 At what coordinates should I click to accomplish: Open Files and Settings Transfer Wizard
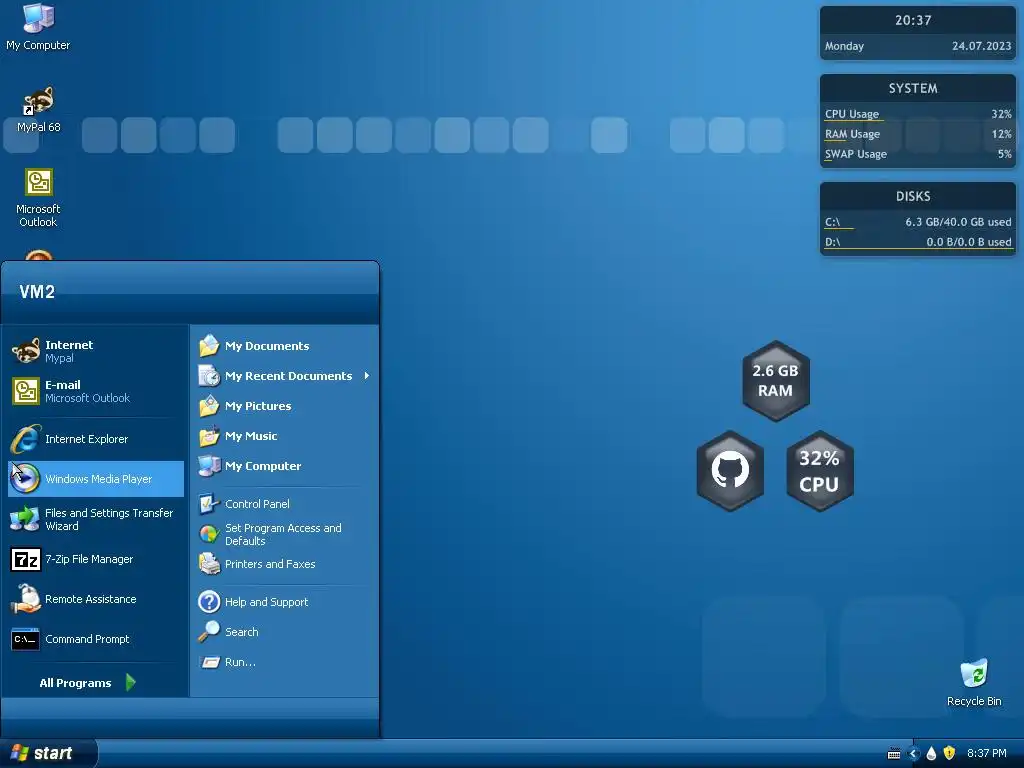(x=96, y=519)
